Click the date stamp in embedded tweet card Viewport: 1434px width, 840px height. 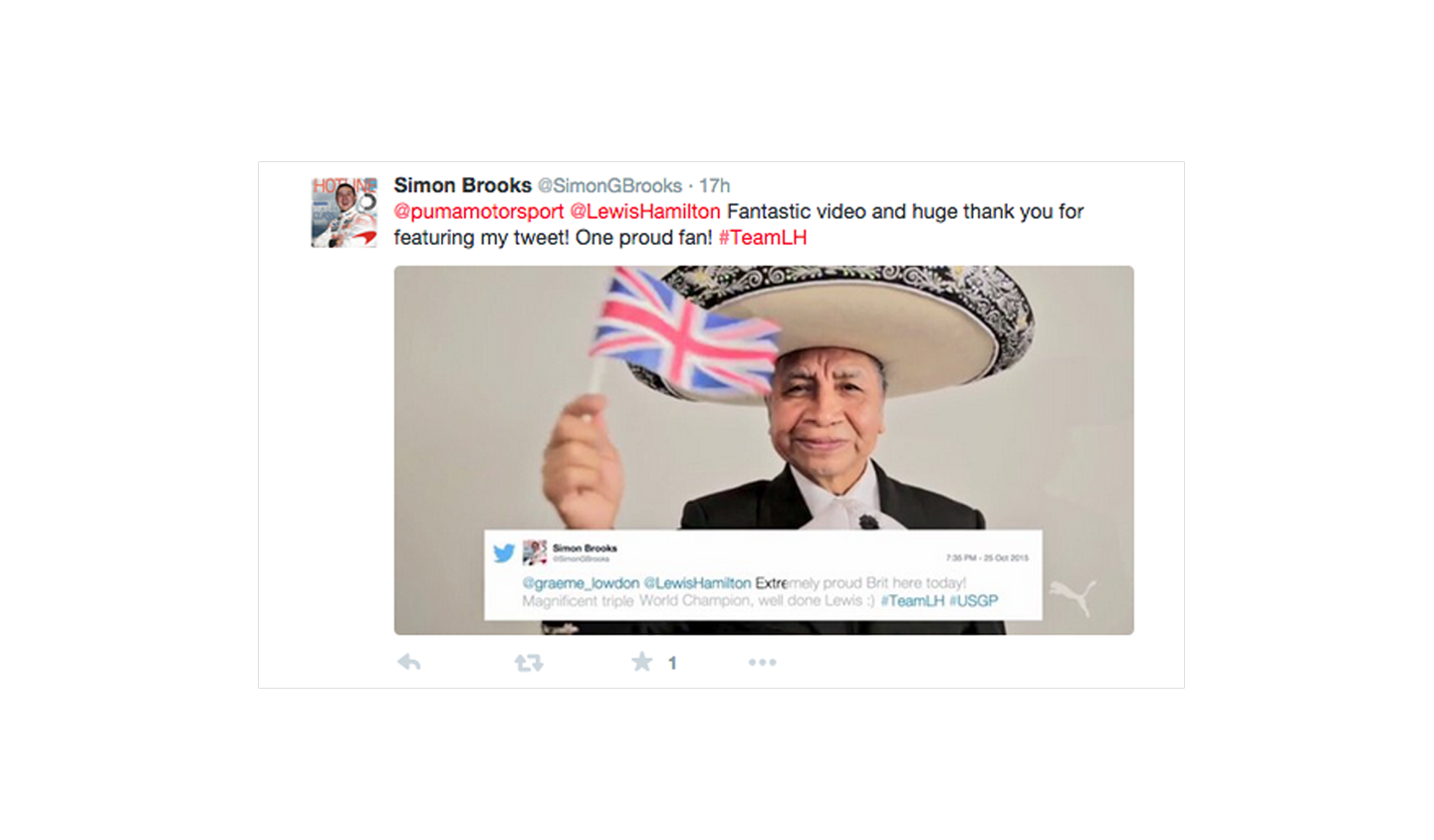point(987,558)
